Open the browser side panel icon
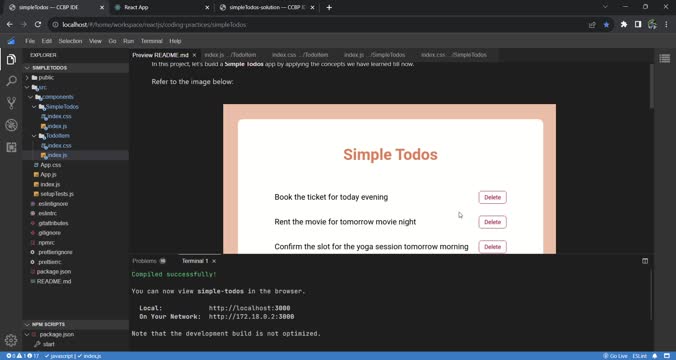676x360 pixels. coord(638,25)
